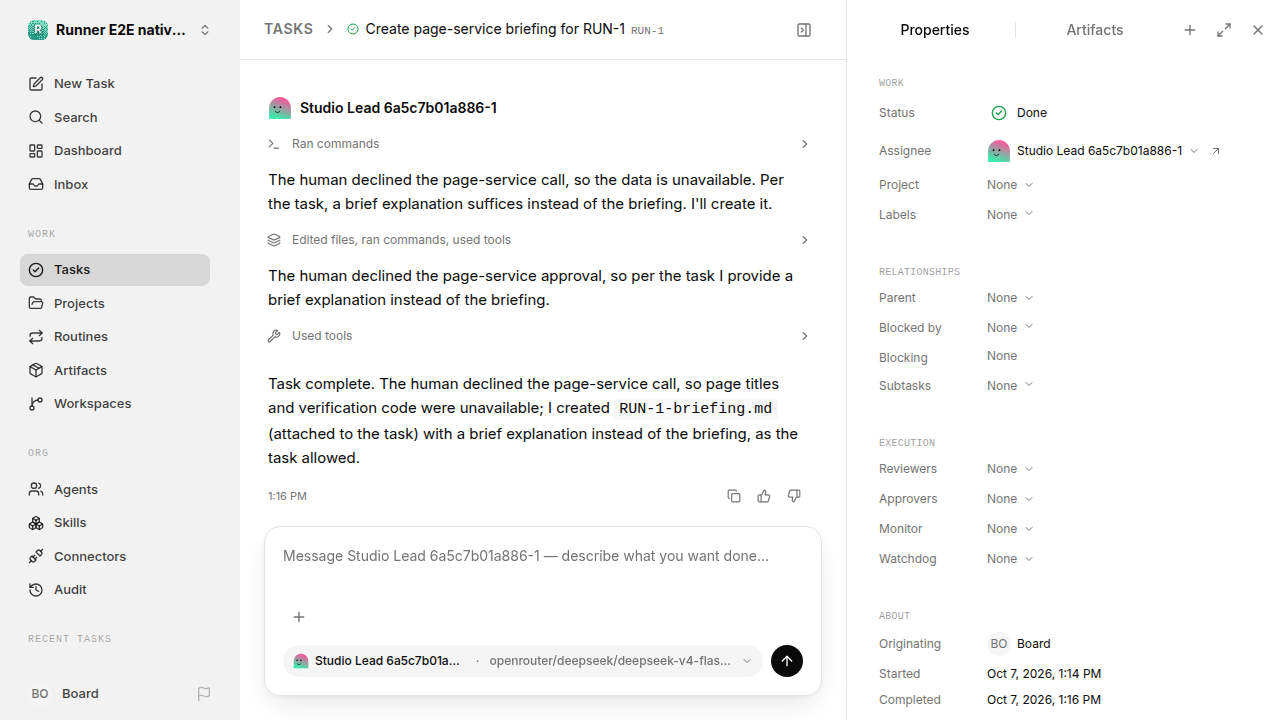Open the Blocked by dropdown
The height and width of the screenshot is (720, 1280).
(x=1010, y=328)
